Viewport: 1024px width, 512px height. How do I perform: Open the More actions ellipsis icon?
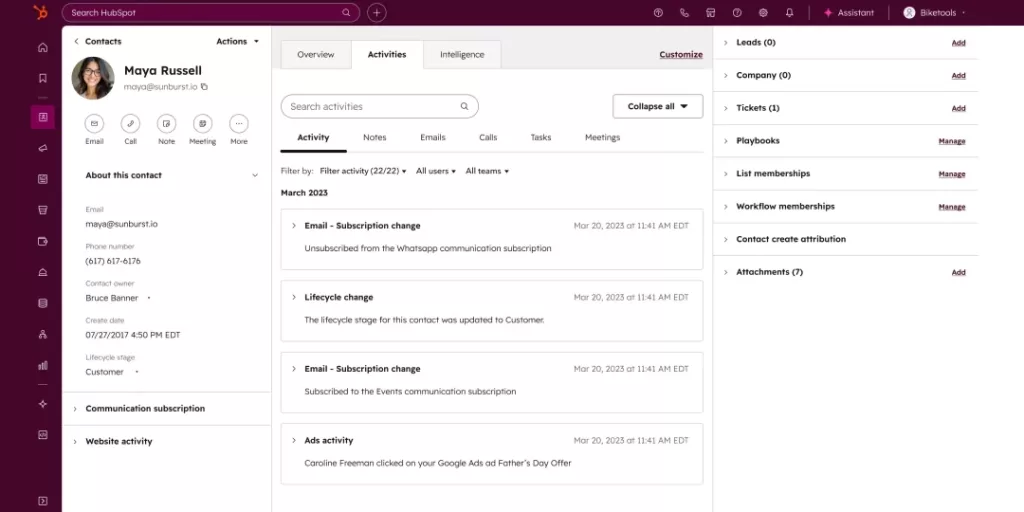pyautogui.click(x=238, y=124)
